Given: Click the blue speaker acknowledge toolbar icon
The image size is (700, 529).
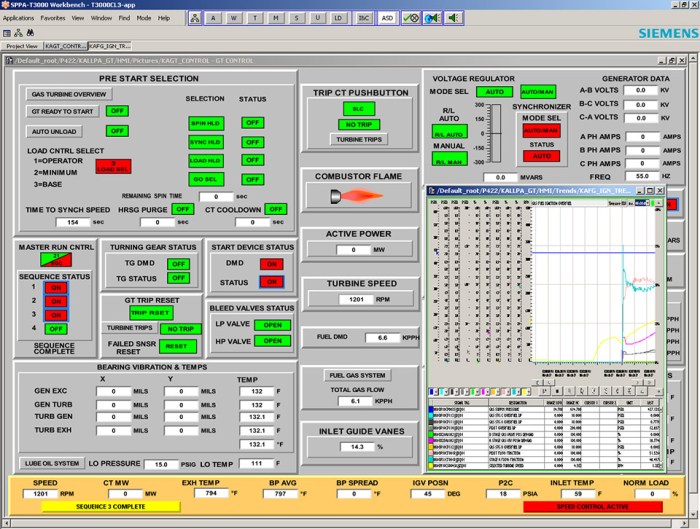Looking at the screenshot, I should (x=433, y=18).
